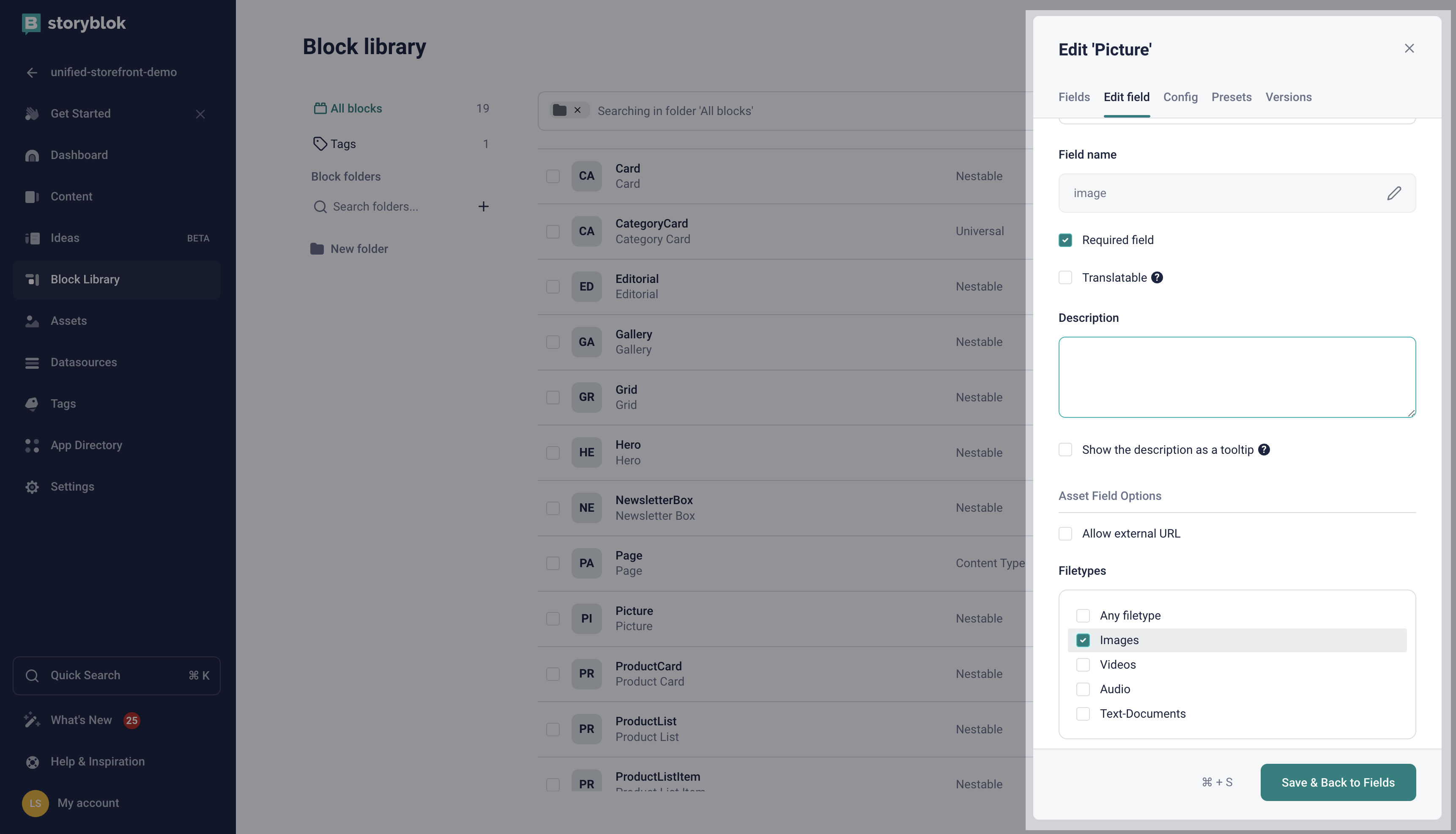The image size is (1456, 834).
Task: Click the plus icon to add block folder
Action: (x=483, y=207)
